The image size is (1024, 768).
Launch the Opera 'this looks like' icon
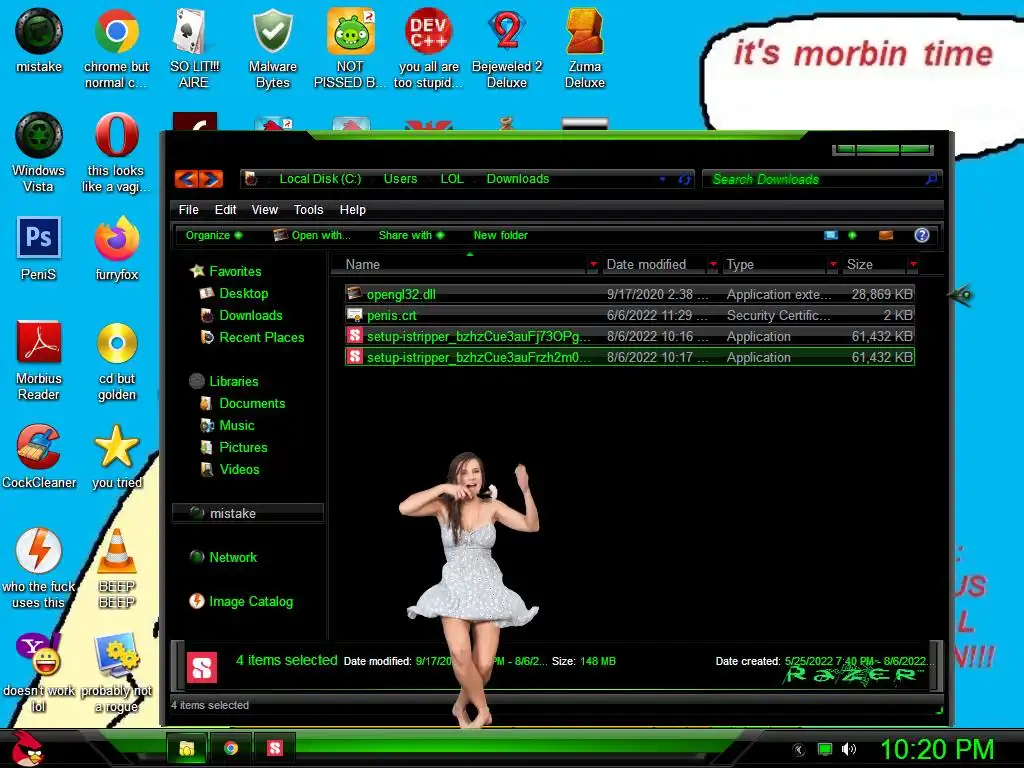(116, 153)
